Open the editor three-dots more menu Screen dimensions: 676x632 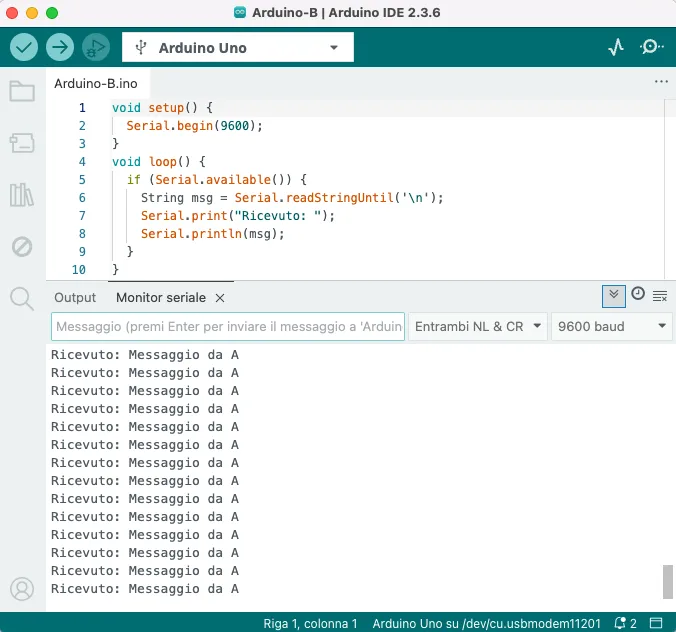point(661,81)
